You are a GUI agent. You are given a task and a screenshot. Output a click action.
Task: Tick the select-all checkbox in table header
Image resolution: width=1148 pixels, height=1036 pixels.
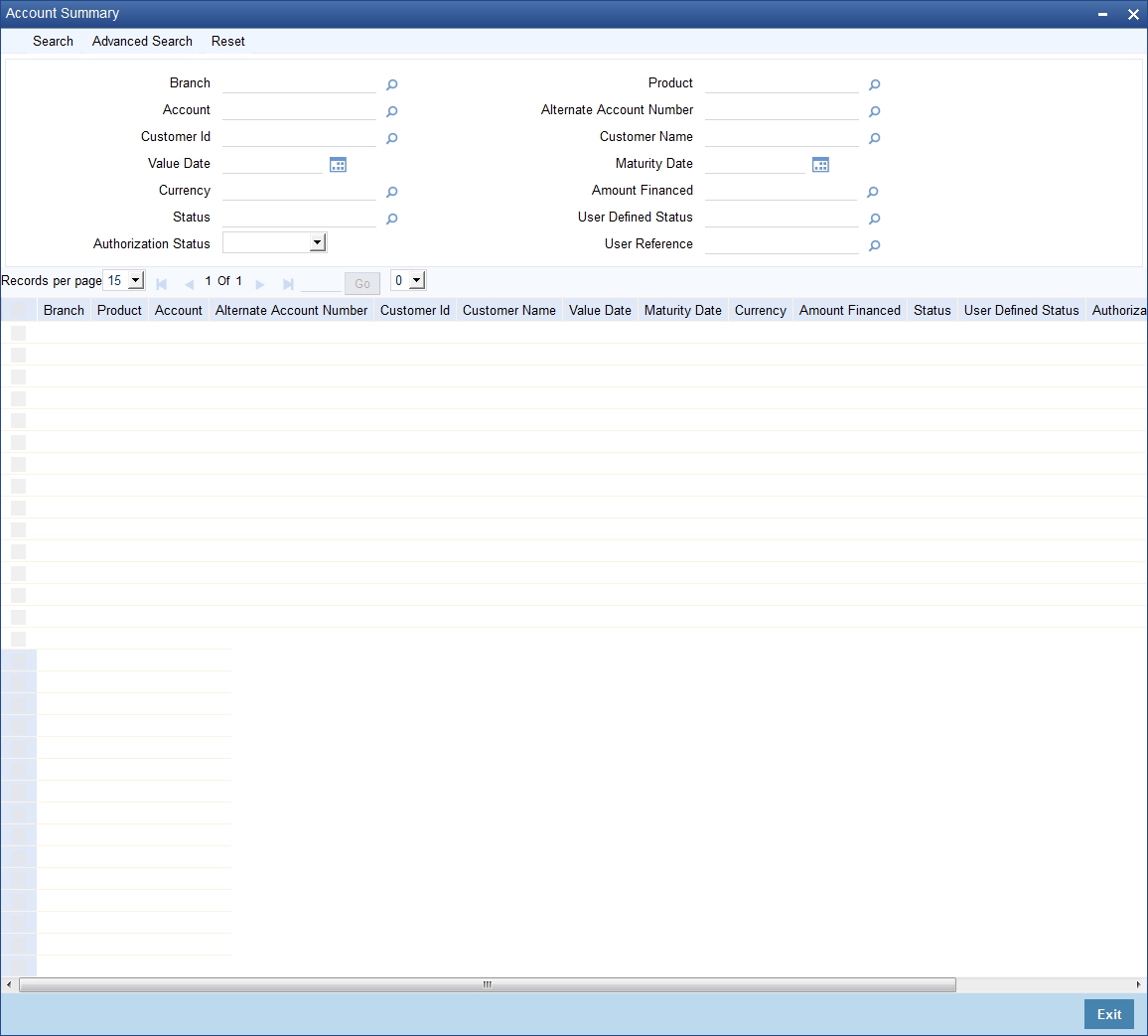point(18,311)
